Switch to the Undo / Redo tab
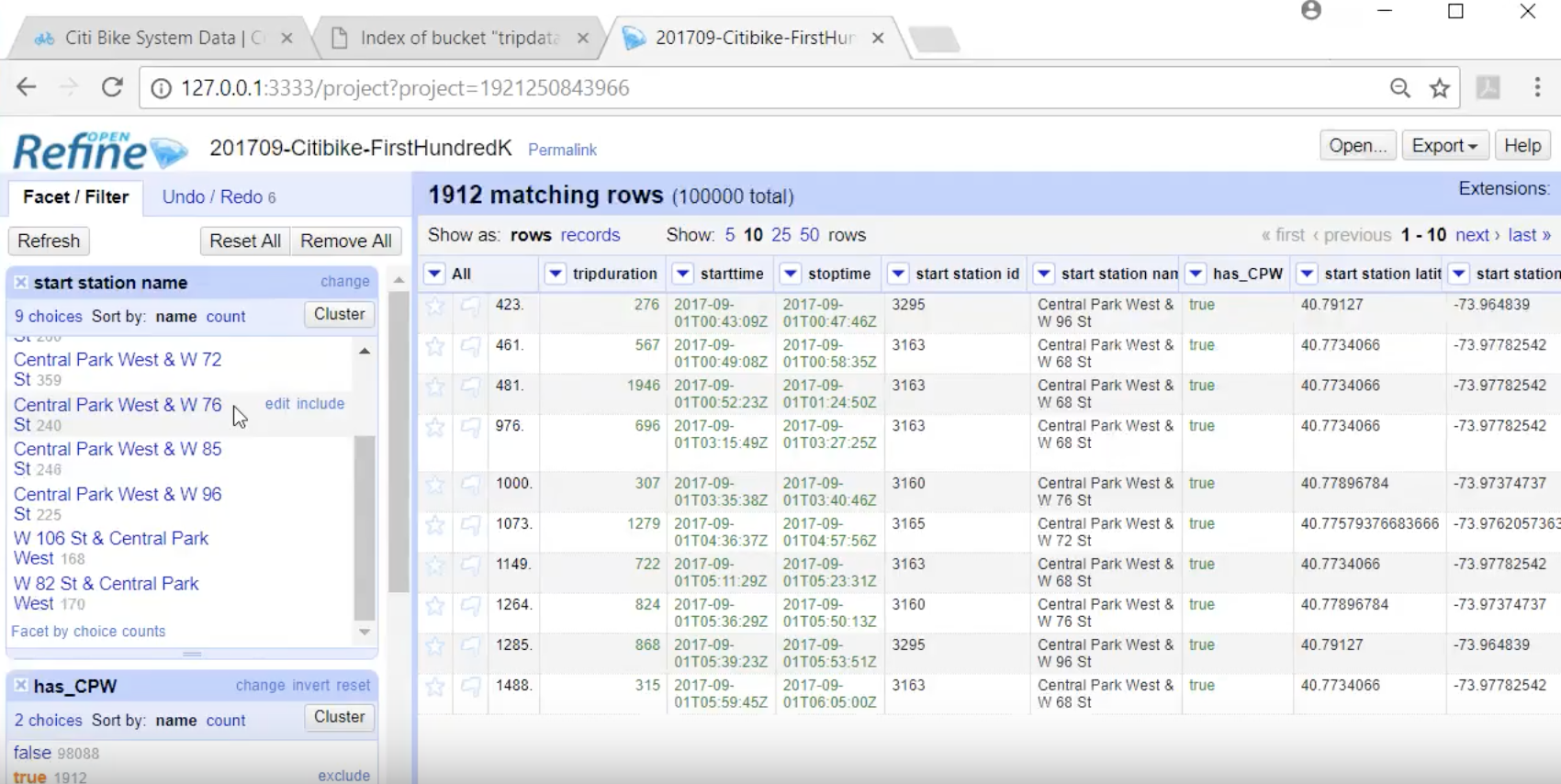 [x=219, y=197]
